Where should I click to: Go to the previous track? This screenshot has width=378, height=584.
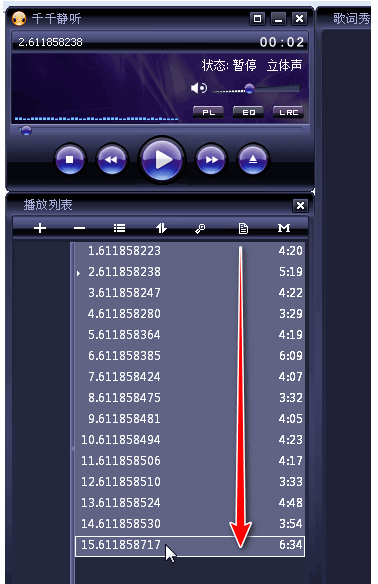click(111, 159)
